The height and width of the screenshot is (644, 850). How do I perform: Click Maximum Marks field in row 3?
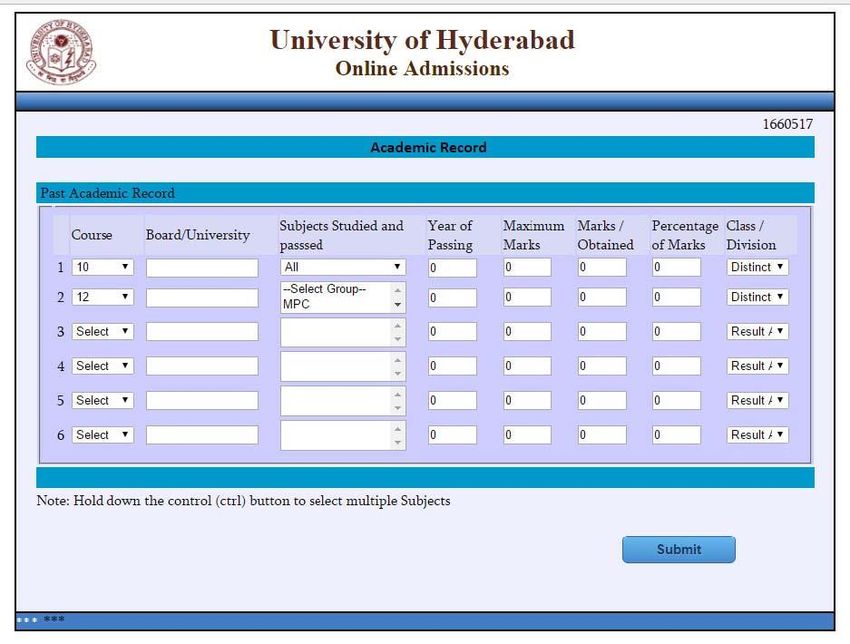527,332
